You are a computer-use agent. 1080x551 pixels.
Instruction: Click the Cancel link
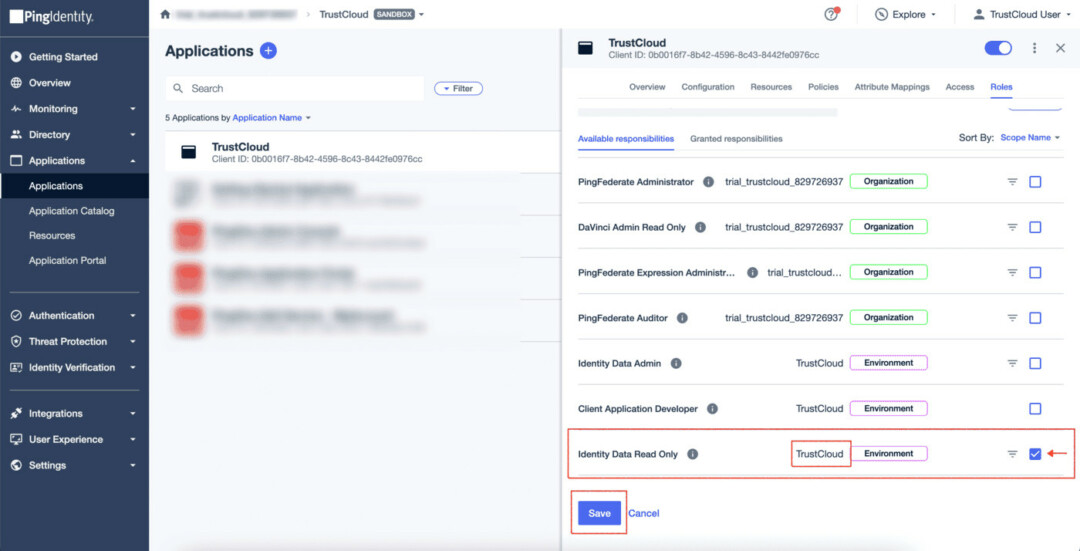tap(643, 513)
